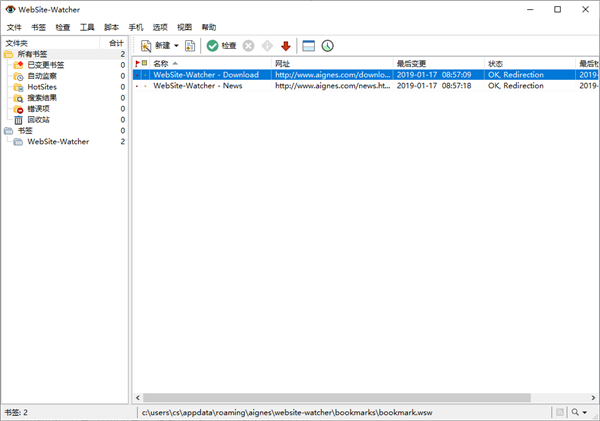
Task: Click the clock schedule toolbar icon
Action: (327, 46)
